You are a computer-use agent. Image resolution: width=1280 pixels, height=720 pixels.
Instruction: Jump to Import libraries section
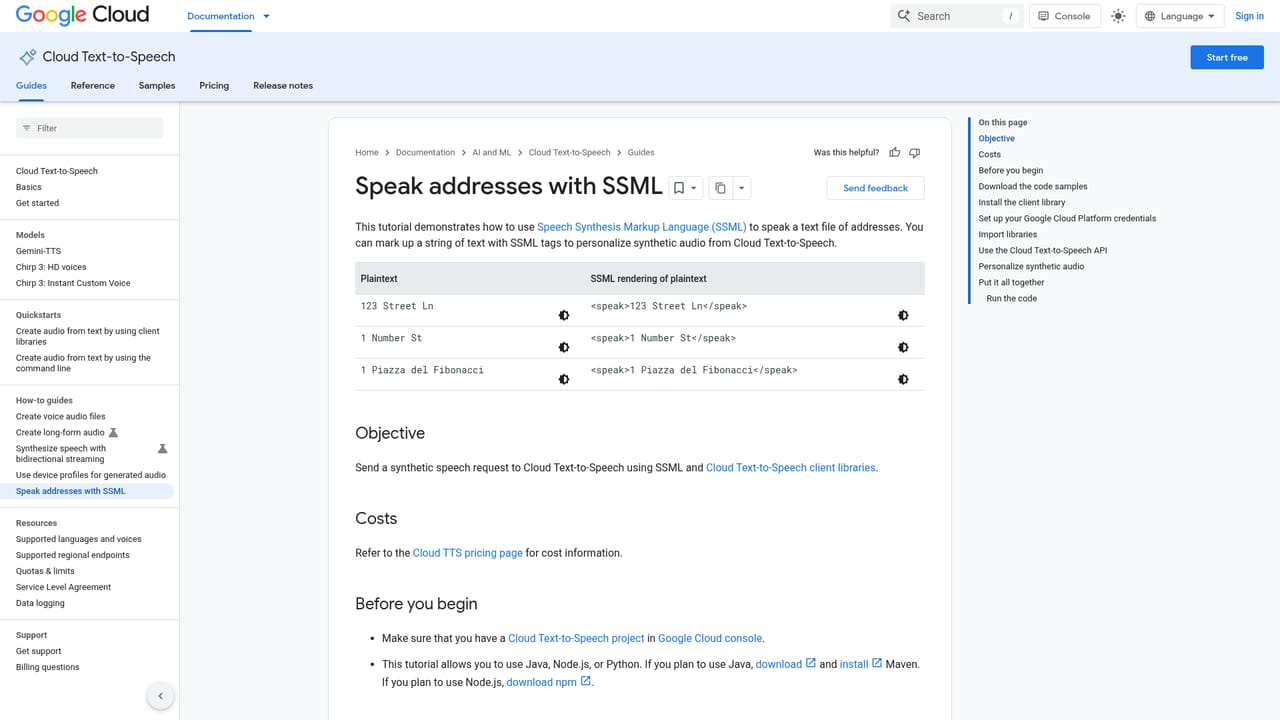(1008, 234)
